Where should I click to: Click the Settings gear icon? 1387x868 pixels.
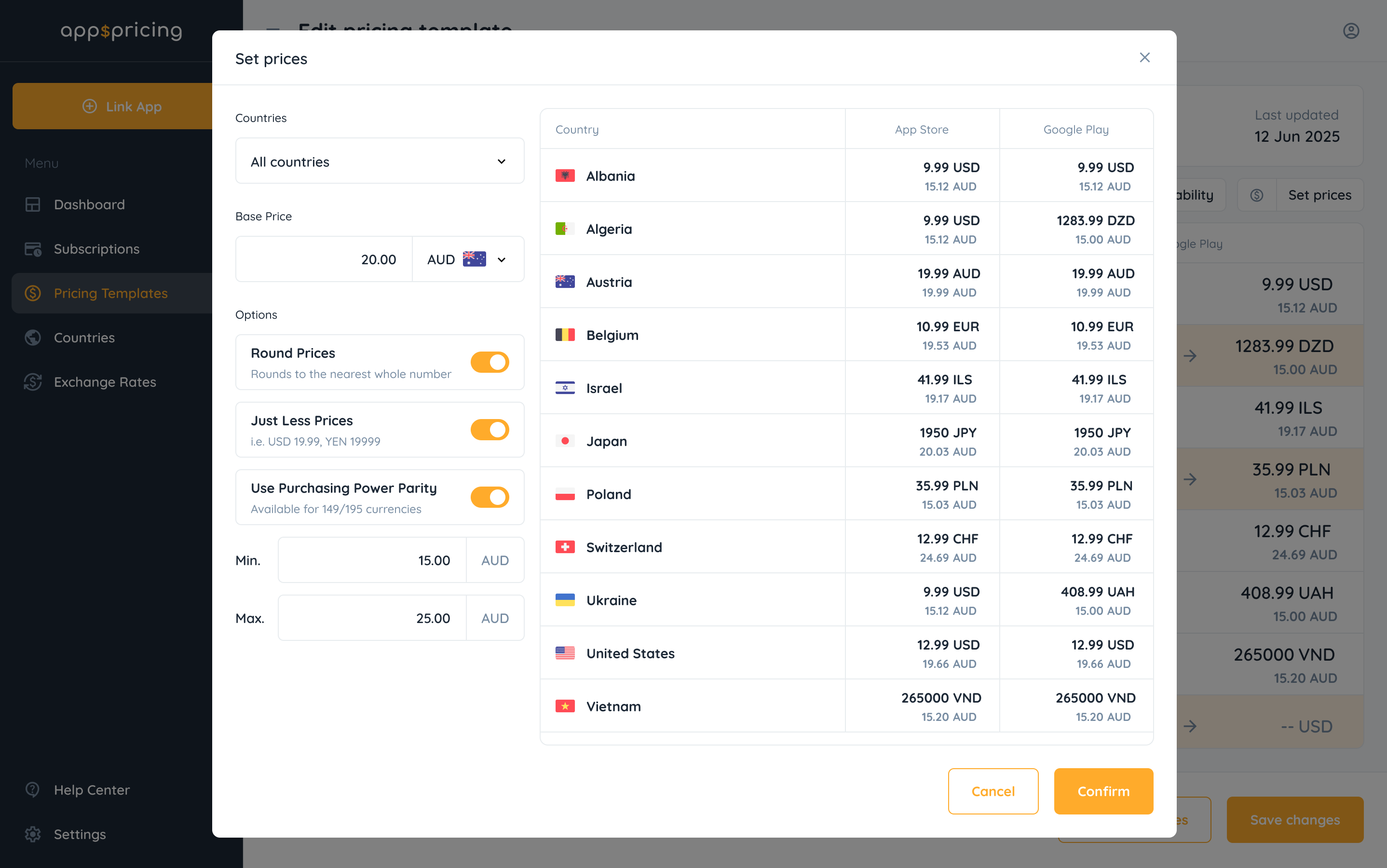point(33,834)
